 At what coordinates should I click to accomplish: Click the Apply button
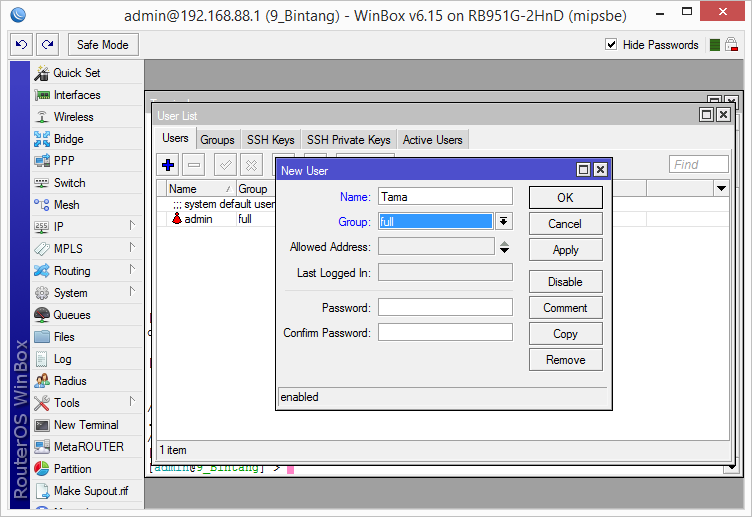[x=565, y=250]
